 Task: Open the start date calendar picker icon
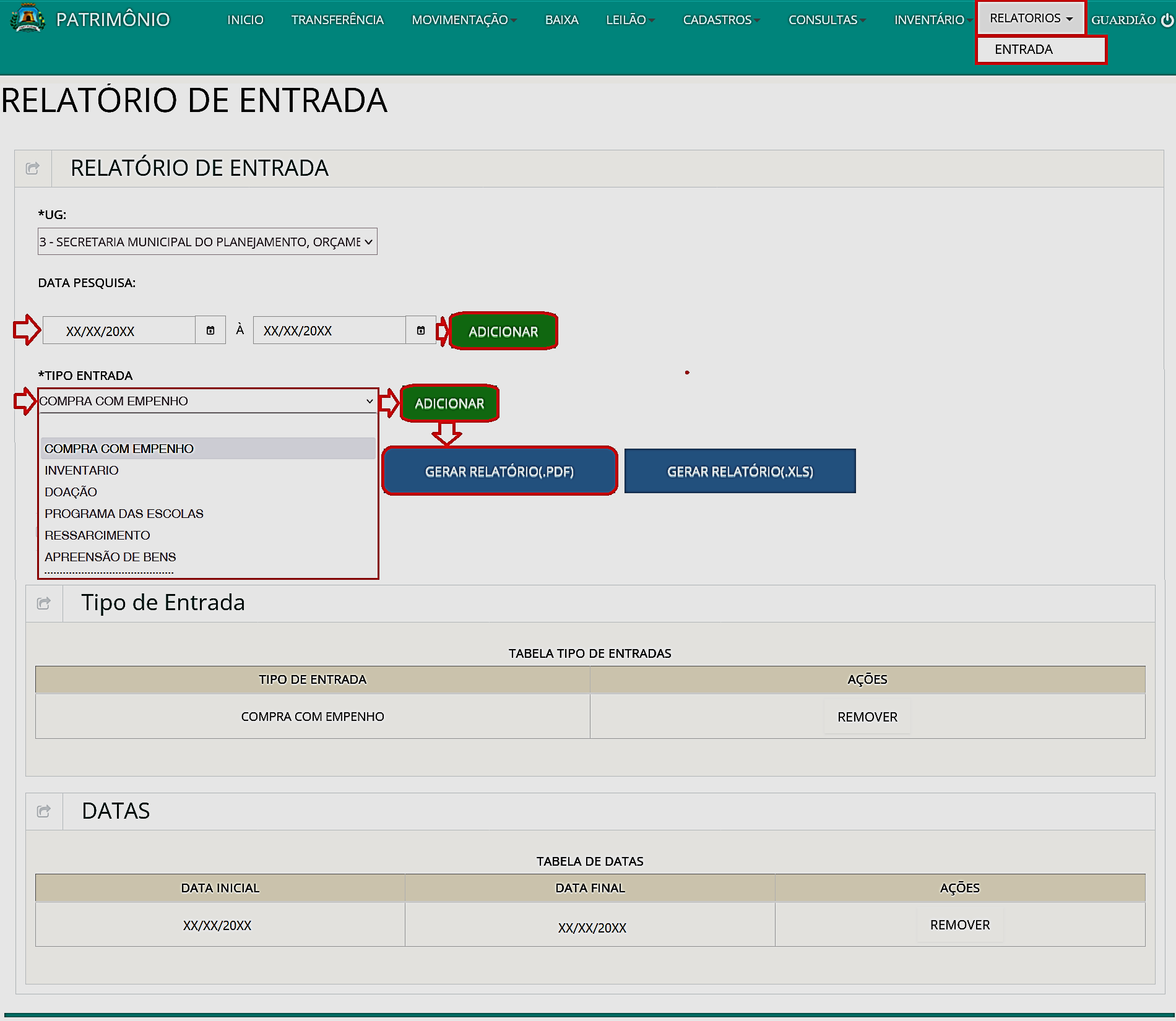[210, 330]
